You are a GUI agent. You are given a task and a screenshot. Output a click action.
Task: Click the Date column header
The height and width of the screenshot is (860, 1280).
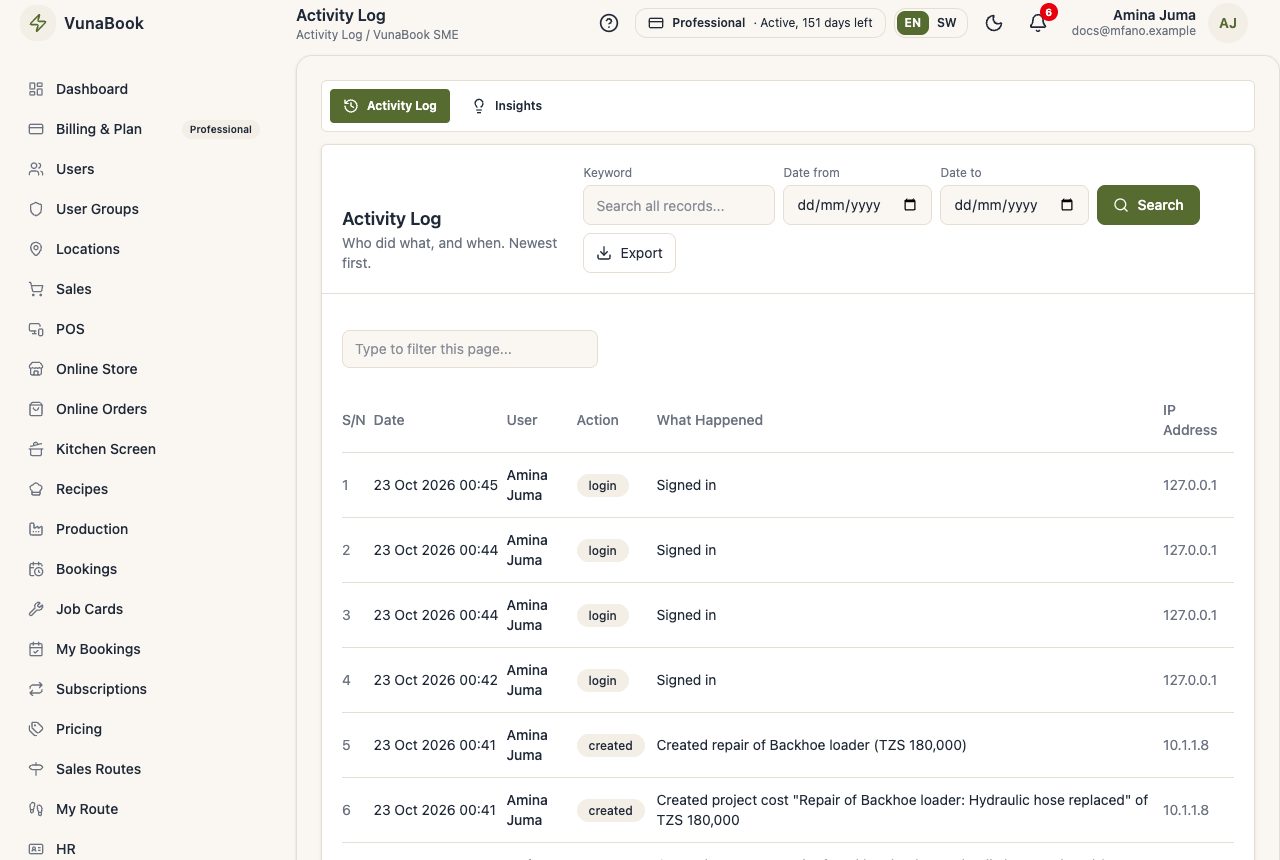(389, 420)
